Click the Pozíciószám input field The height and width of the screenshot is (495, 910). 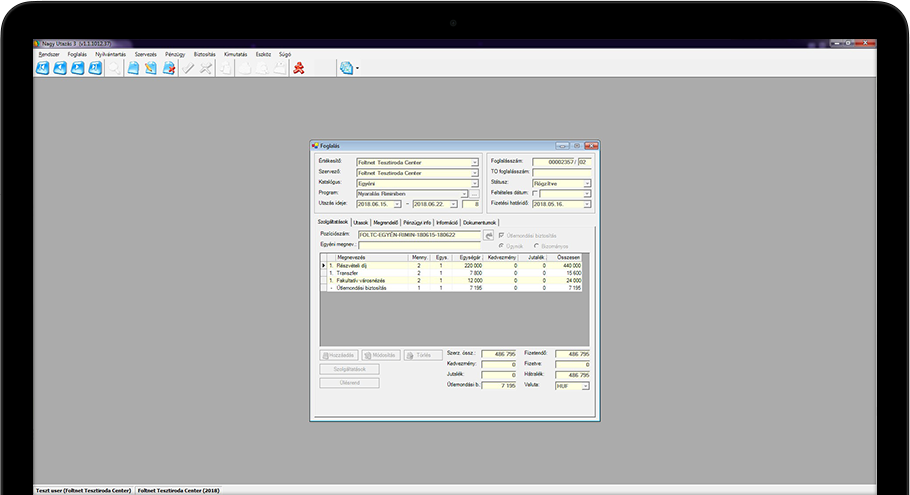(x=419, y=235)
